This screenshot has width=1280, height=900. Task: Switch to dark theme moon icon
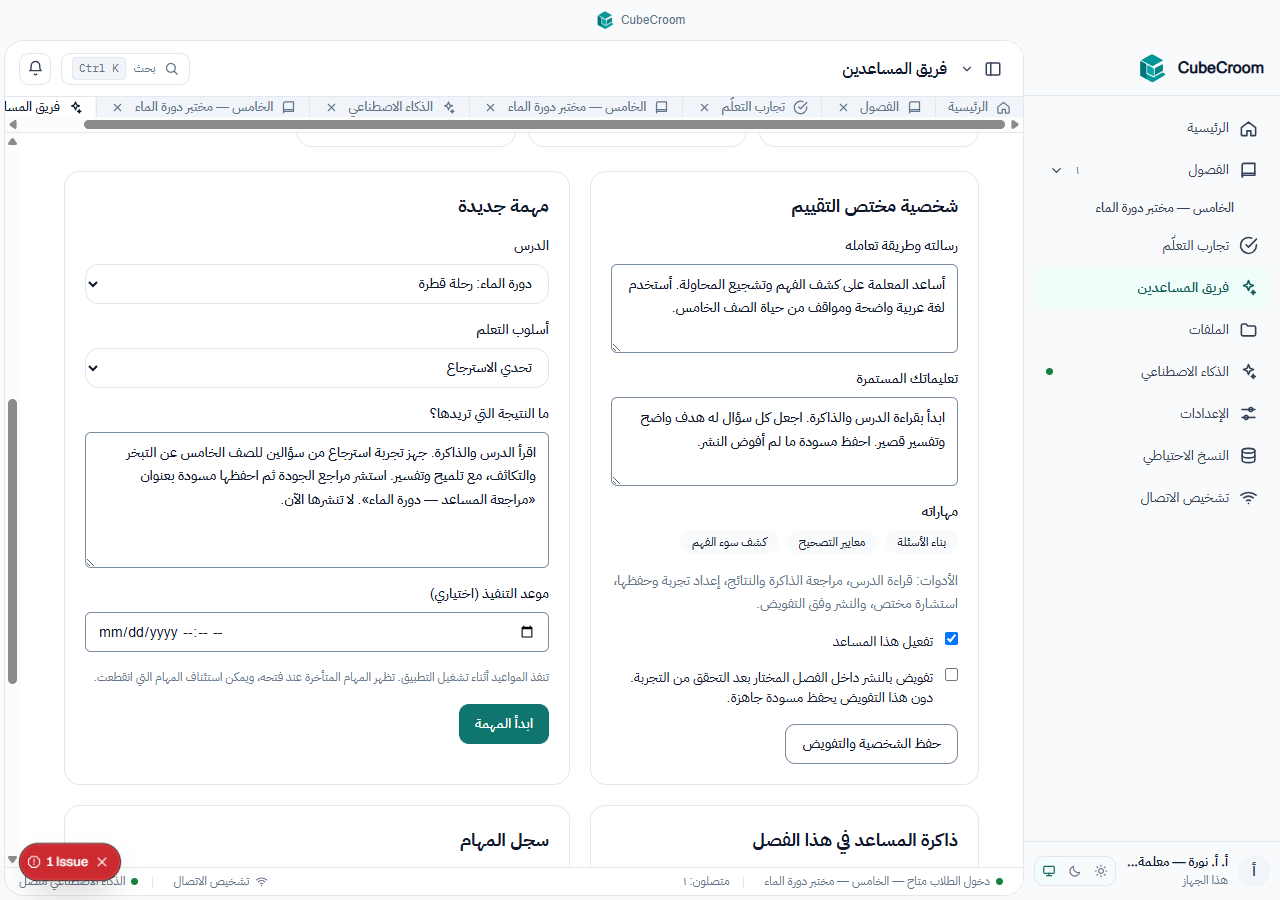pos(1075,871)
